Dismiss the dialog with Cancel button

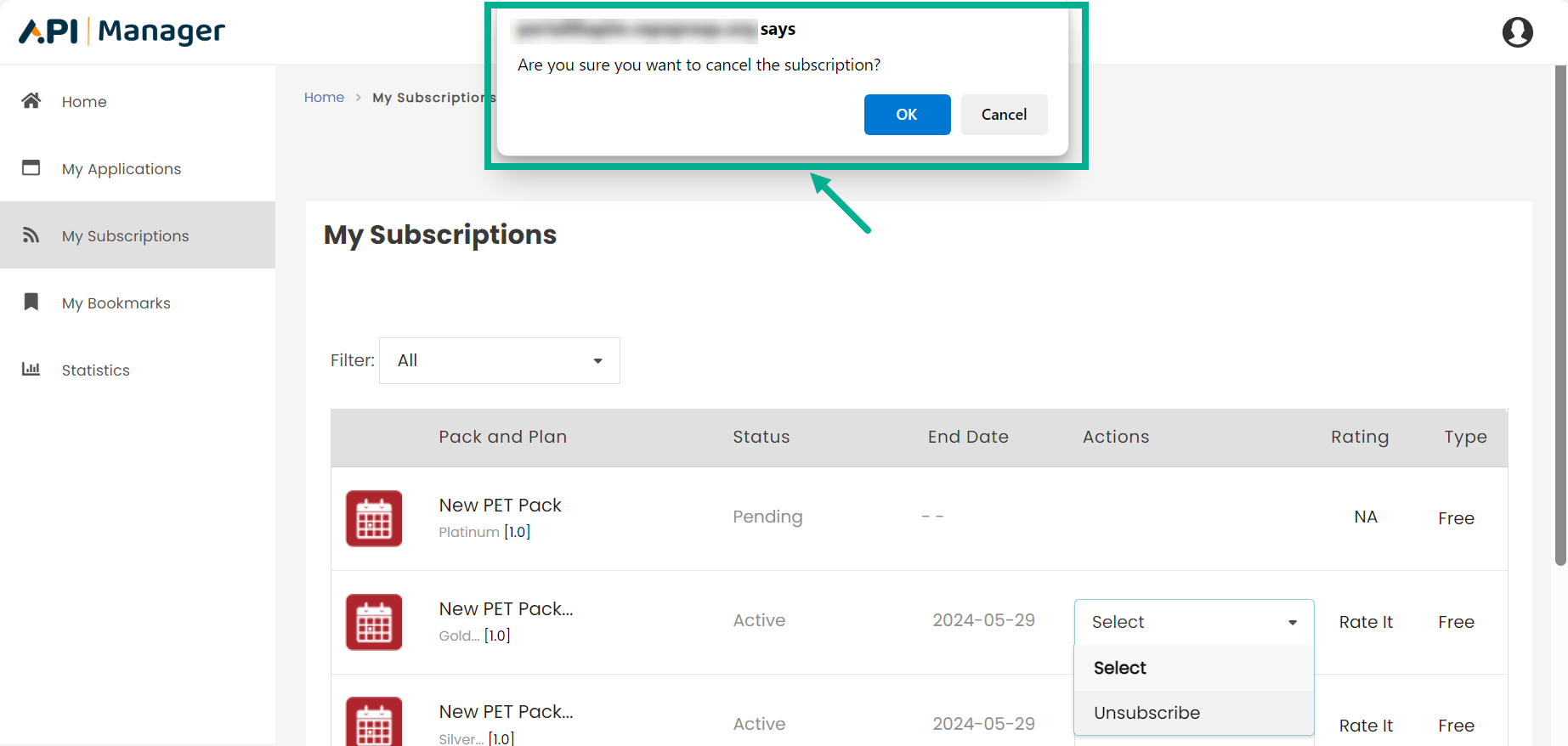1004,115
